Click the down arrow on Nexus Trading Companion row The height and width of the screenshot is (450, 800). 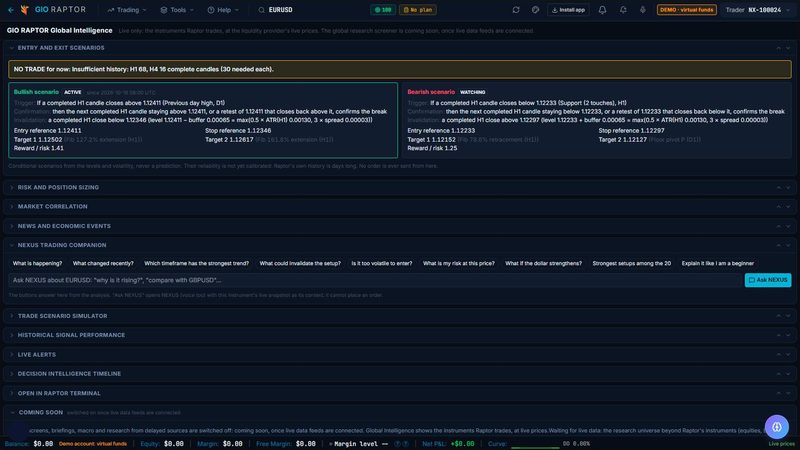pos(788,245)
